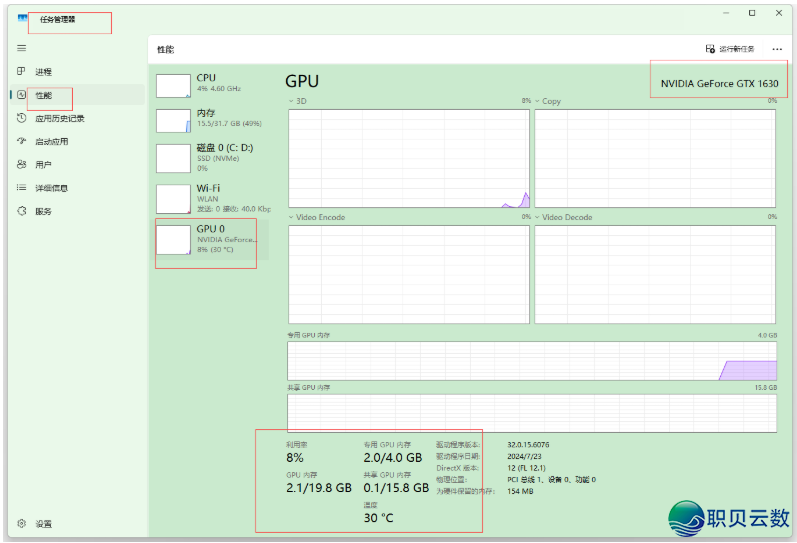The width and height of the screenshot is (797, 543).
Task: Click the 8% utilization value
Action: [x=295, y=458]
